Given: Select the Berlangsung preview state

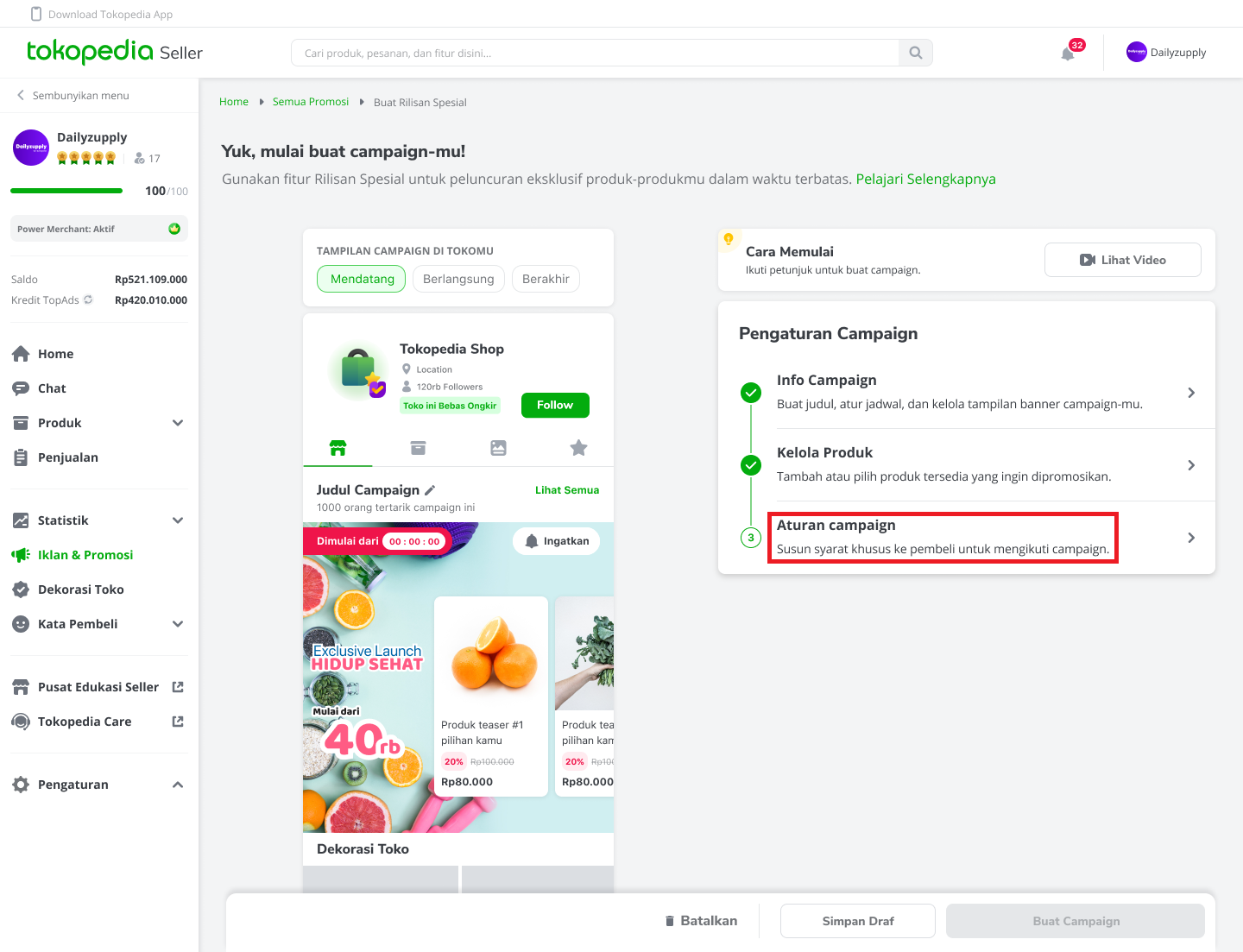Looking at the screenshot, I should [458, 279].
